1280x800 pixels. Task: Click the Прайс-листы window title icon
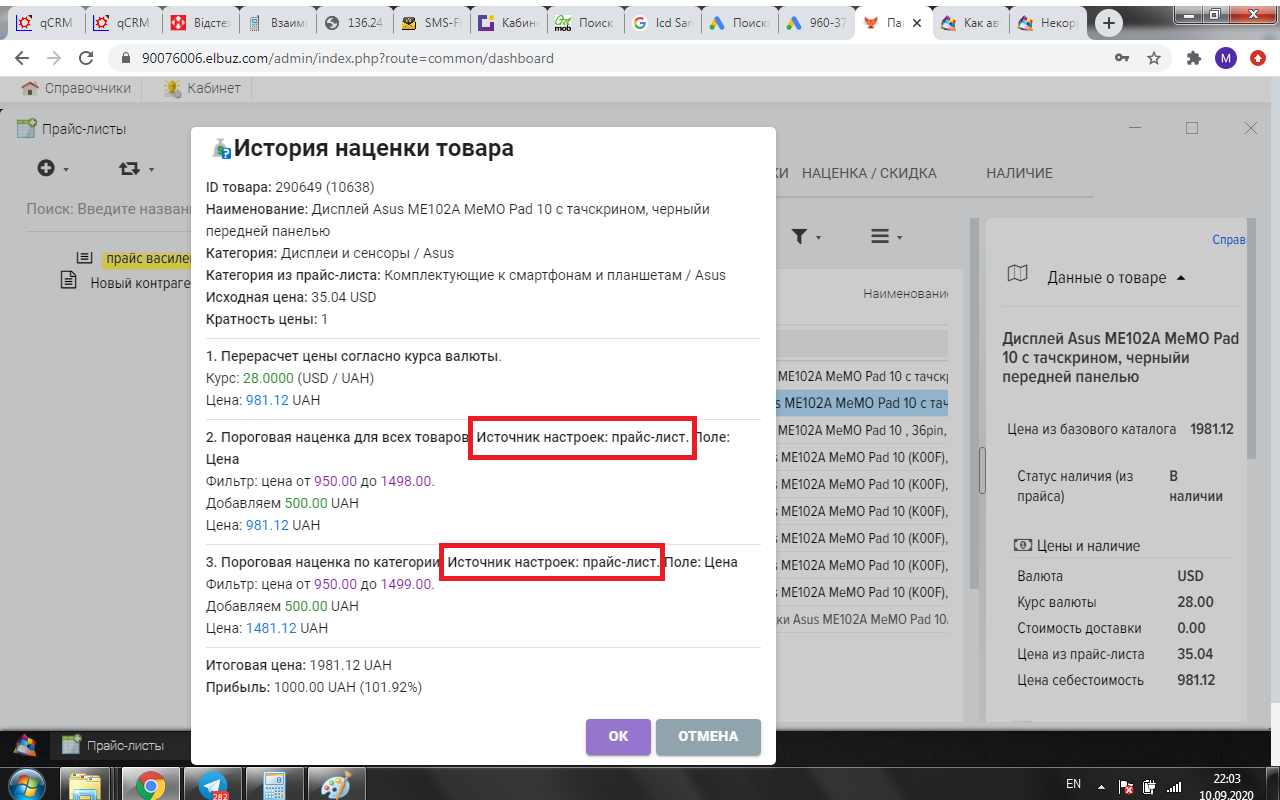(27, 128)
